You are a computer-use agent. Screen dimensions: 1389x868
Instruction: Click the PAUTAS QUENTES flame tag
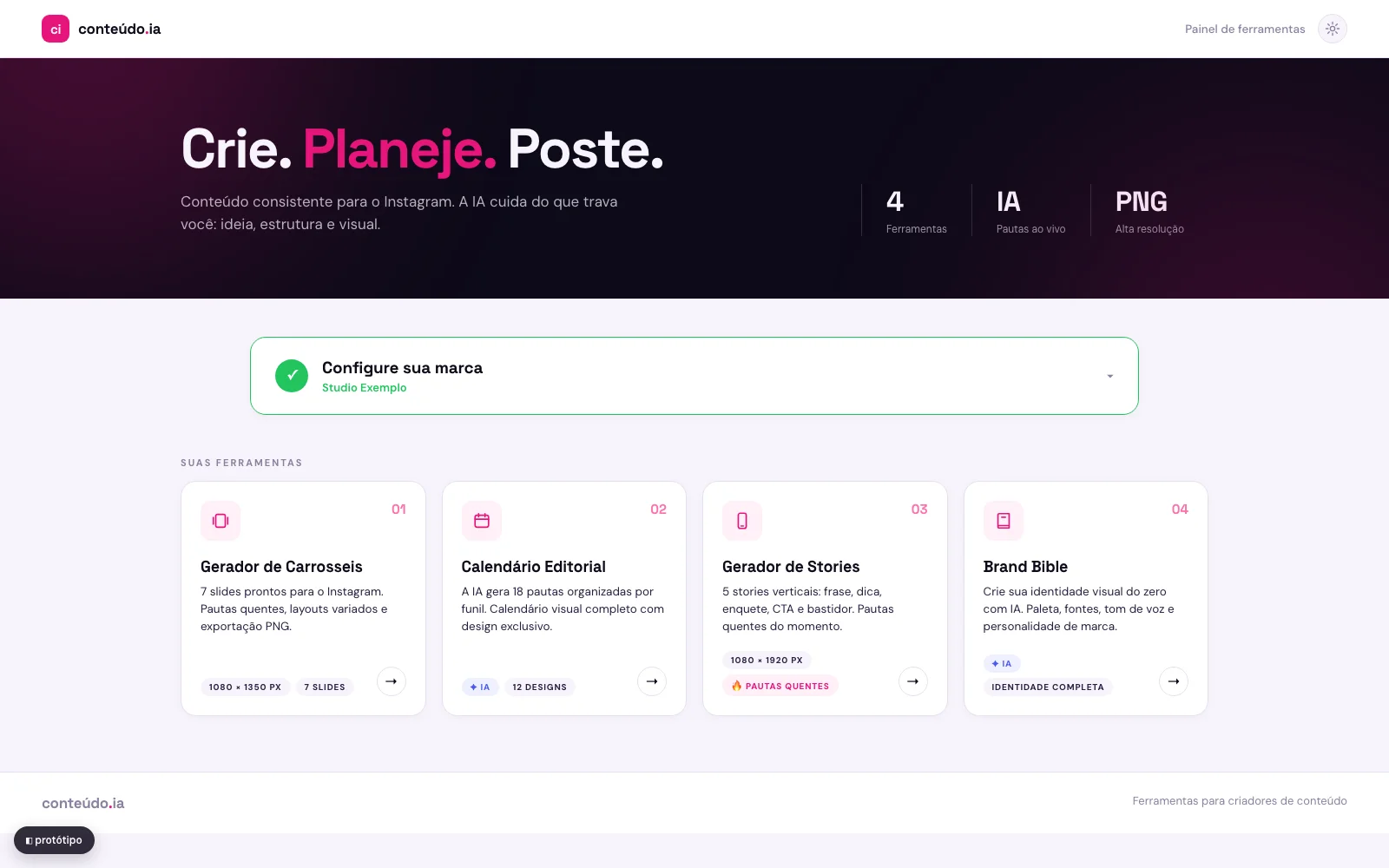(x=780, y=686)
